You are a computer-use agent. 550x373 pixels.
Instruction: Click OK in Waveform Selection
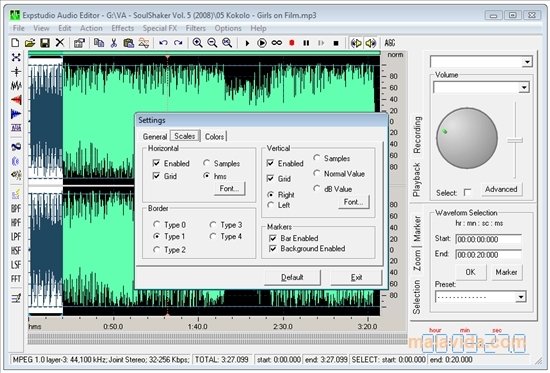pyautogui.click(x=471, y=272)
